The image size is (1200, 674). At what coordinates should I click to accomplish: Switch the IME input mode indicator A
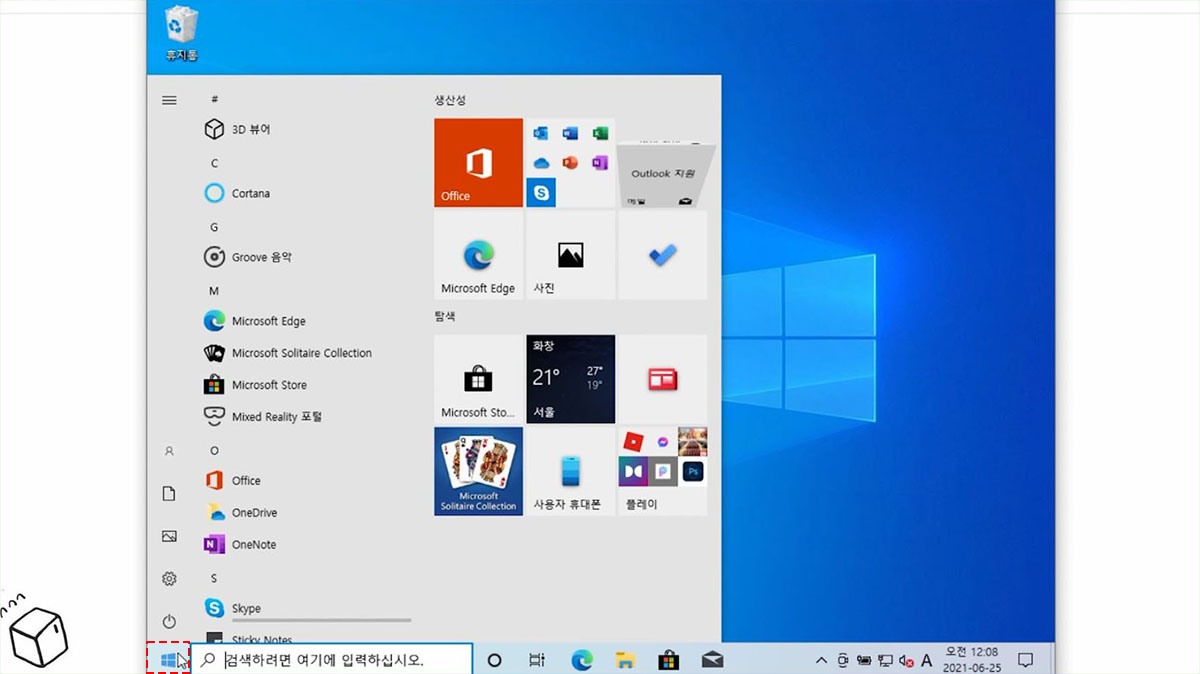[927, 660]
